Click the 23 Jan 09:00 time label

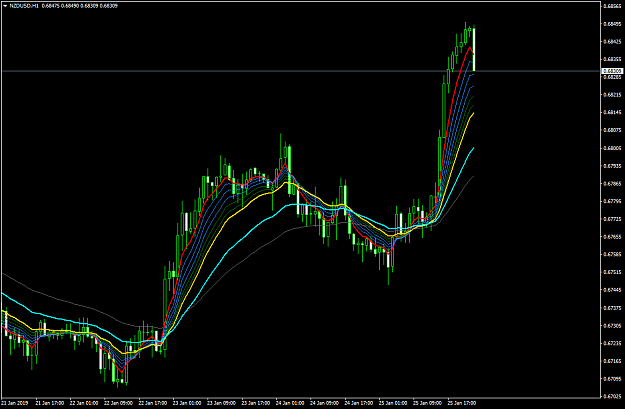[x=222, y=403]
